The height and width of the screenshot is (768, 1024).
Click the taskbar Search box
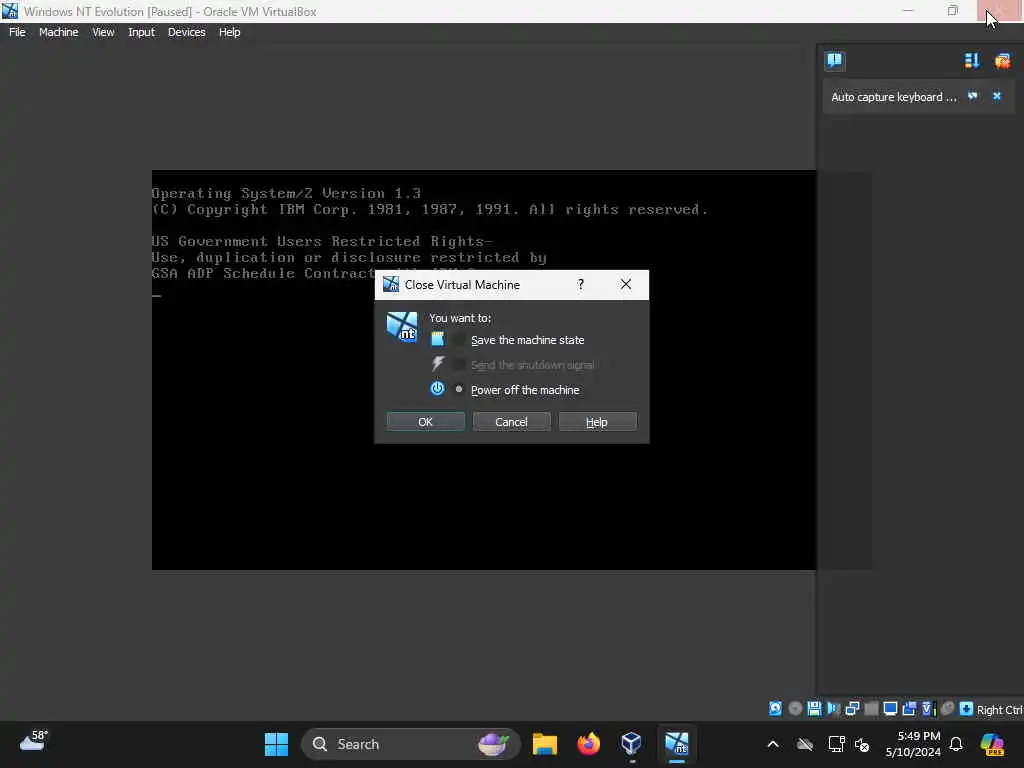point(410,744)
